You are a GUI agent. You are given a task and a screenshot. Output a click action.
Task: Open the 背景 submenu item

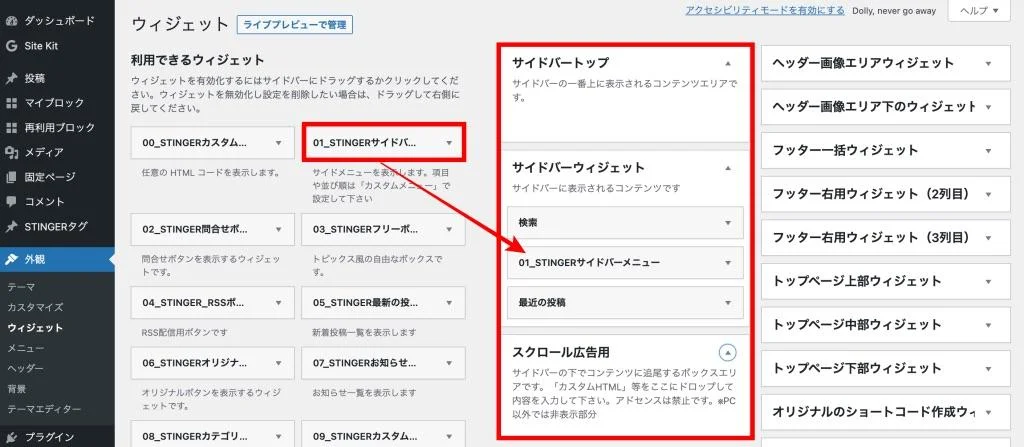(16, 389)
